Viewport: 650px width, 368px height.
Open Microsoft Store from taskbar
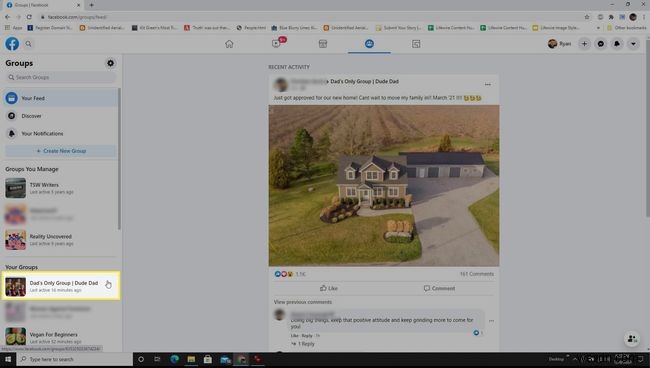pos(208,359)
